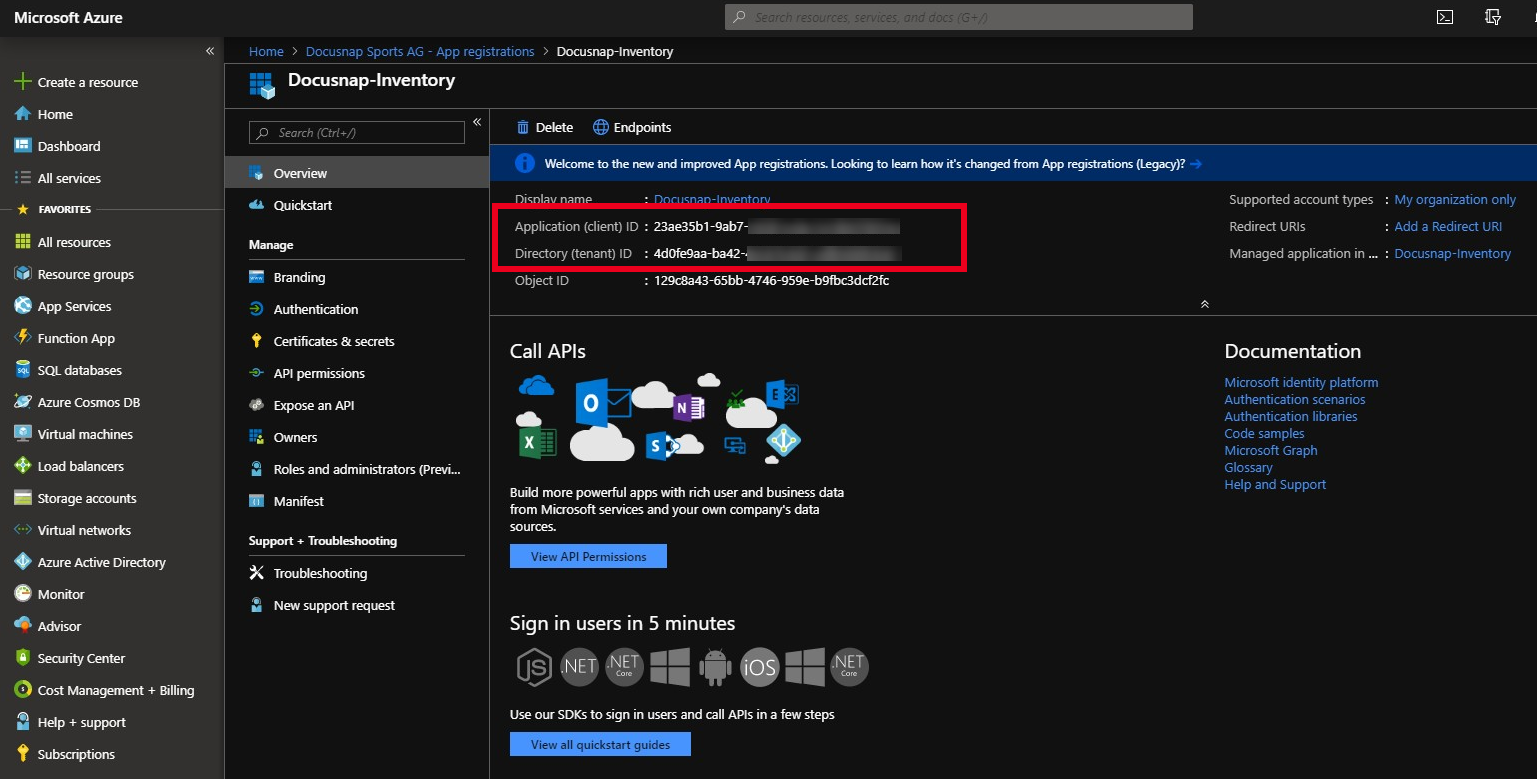The height and width of the screenshot is (779, 1537).
Task: Open Code samples link
Action: click(1264, 433)
